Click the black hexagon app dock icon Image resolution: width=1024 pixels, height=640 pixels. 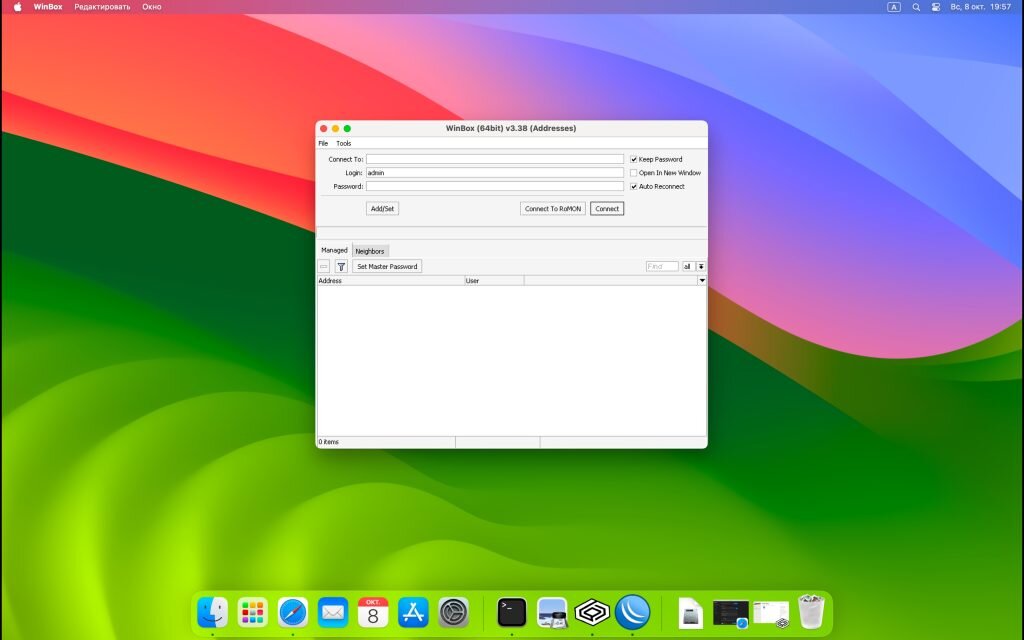[592, 613]
